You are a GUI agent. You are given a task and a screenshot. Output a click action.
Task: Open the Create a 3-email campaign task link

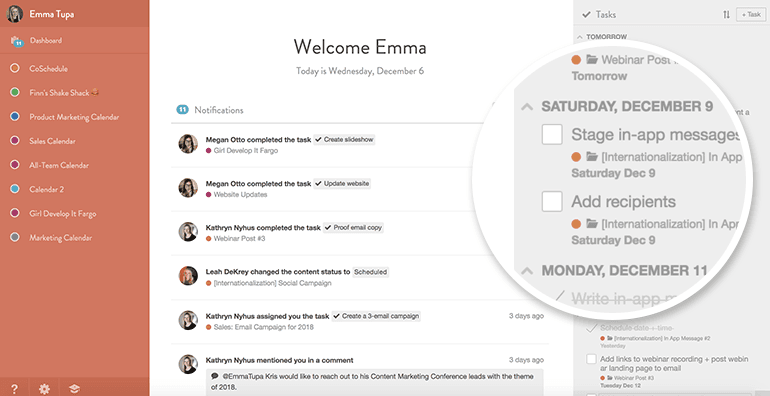coord(376,316)
